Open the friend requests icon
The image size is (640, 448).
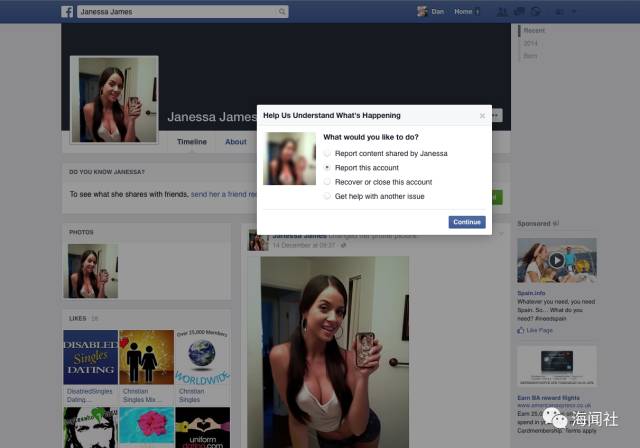[502, 12]
